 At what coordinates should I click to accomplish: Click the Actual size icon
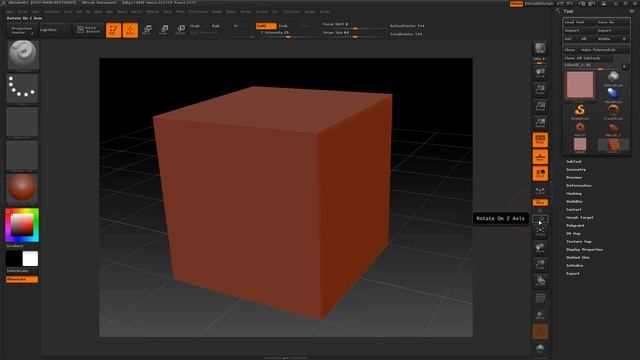[x=540, y=106]
